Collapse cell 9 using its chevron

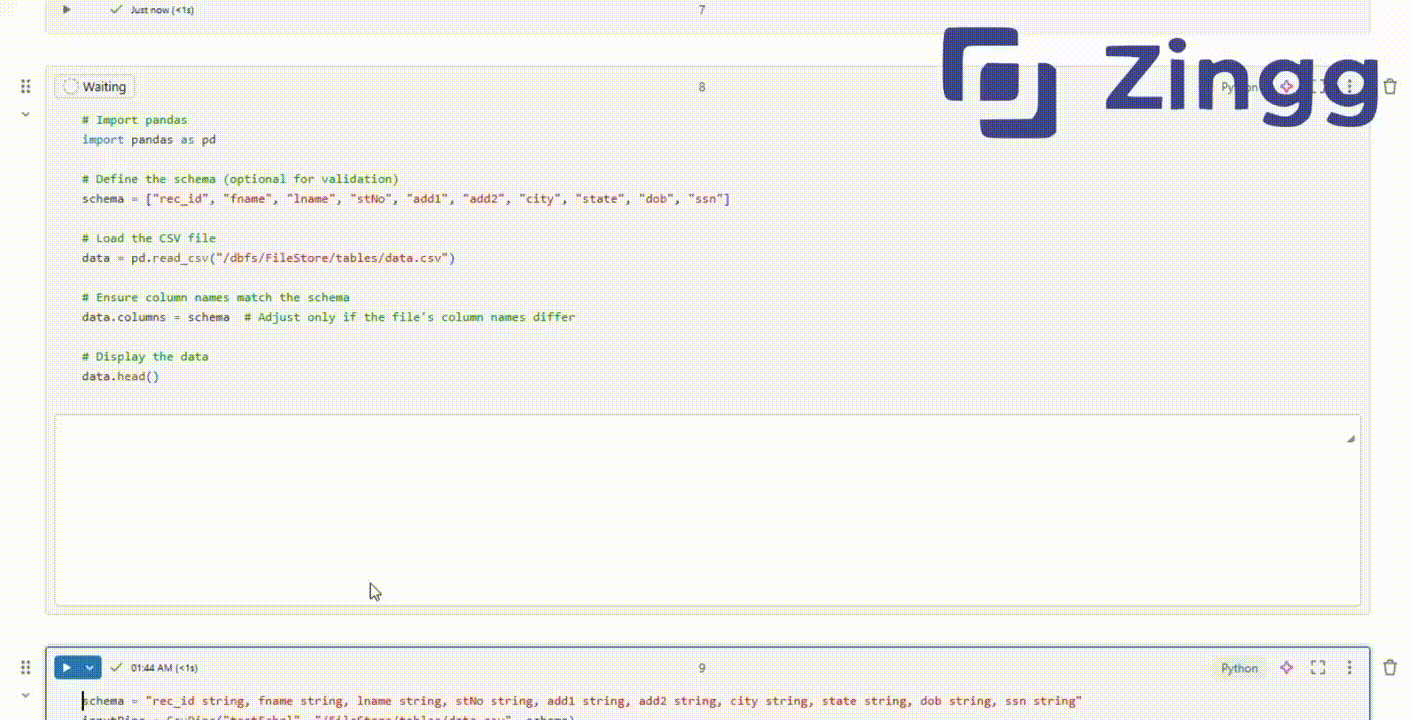click(x=25, y=695)
